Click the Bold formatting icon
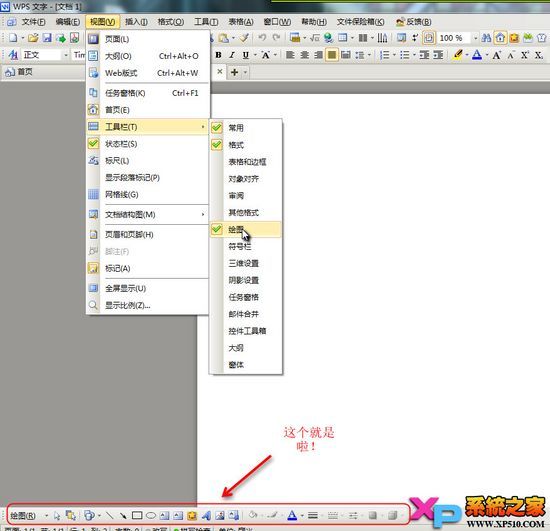 coord(219,55)
